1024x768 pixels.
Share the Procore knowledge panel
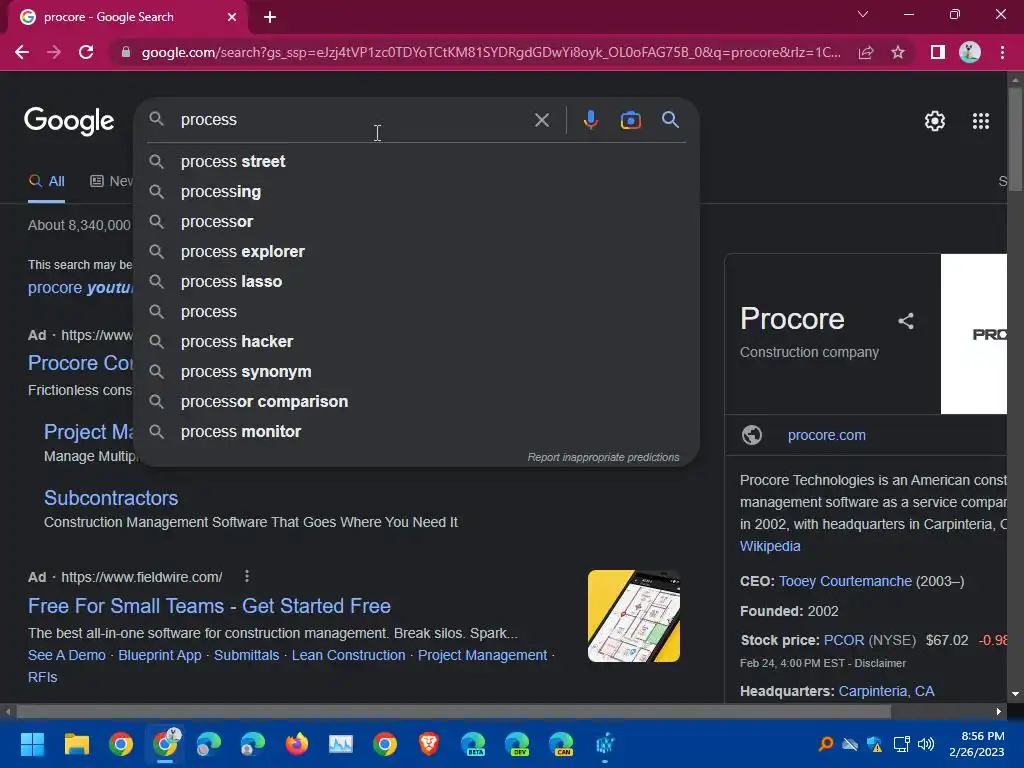[906, 321]
